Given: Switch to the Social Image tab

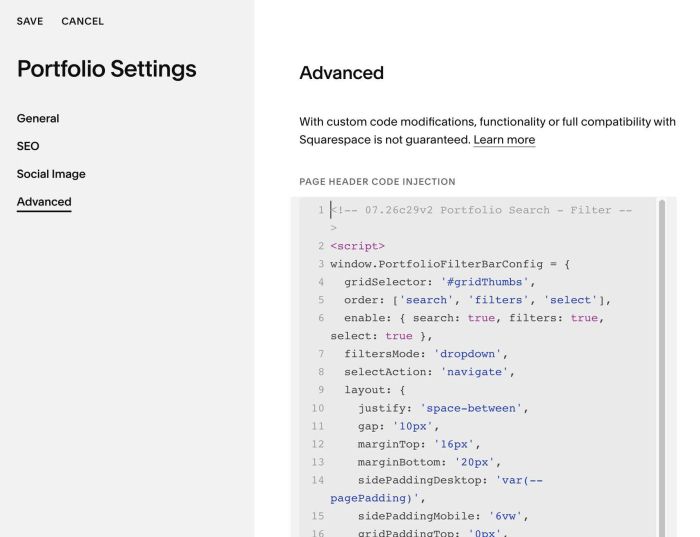Looking at the screenshot, I should tap(51, 174).
